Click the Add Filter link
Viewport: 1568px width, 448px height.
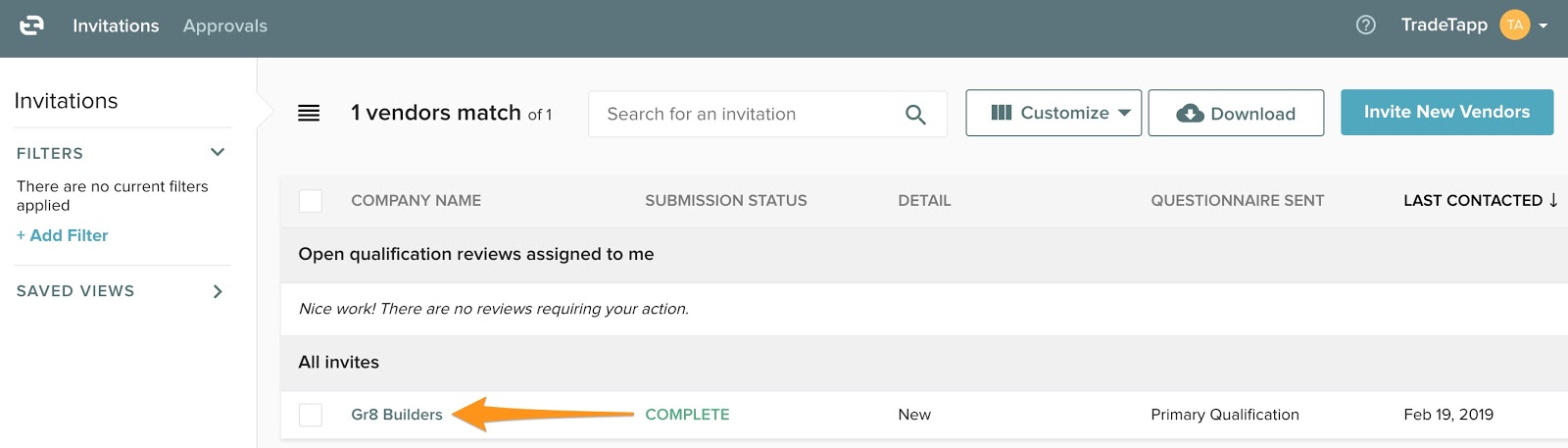point(63,235)
